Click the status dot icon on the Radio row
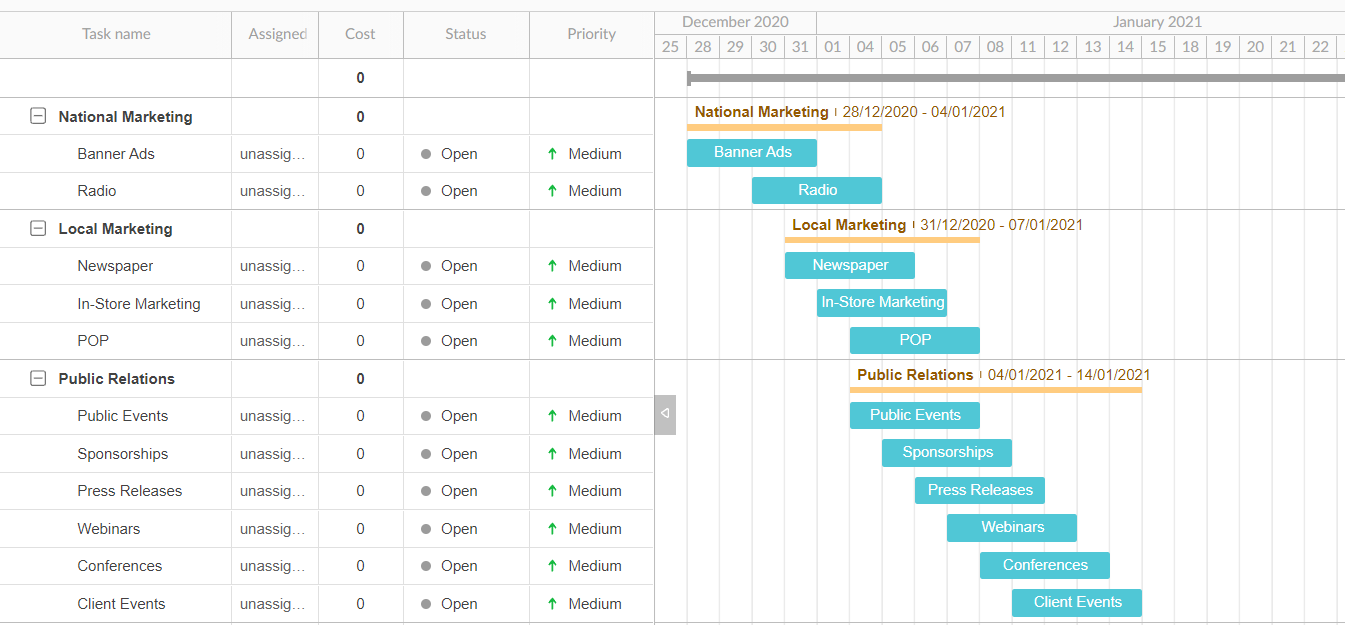Image resolution: width=1345 pixels, height=625 pixels. 426,190
